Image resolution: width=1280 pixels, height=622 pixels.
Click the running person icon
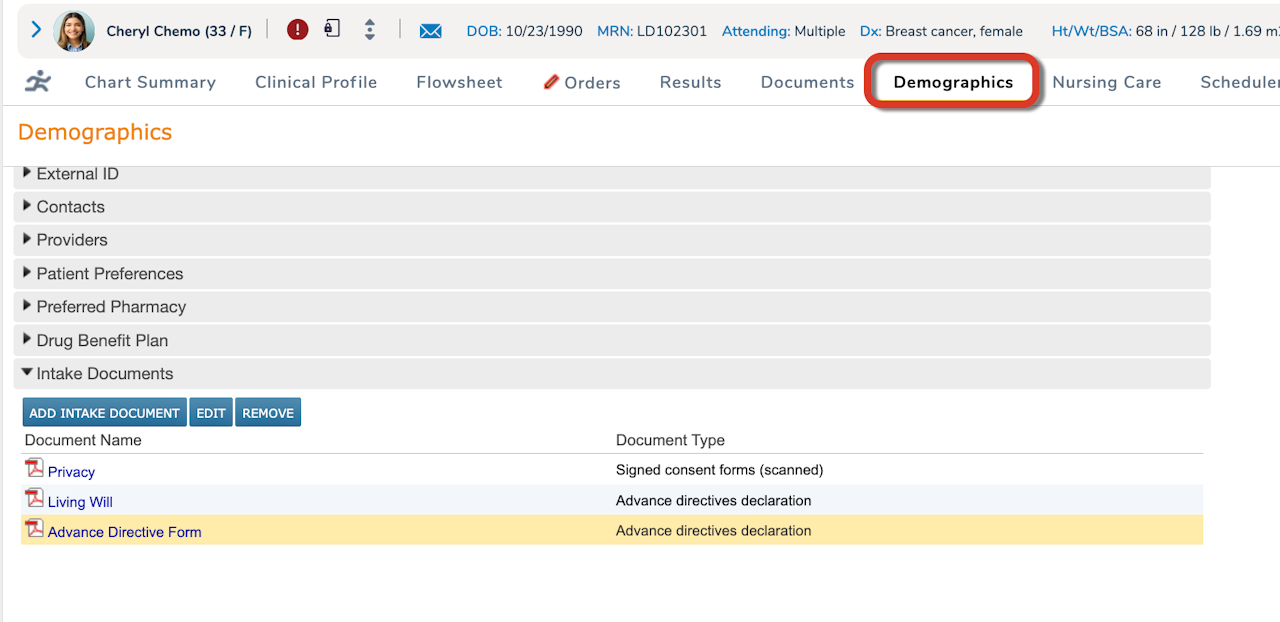point(39,82)
